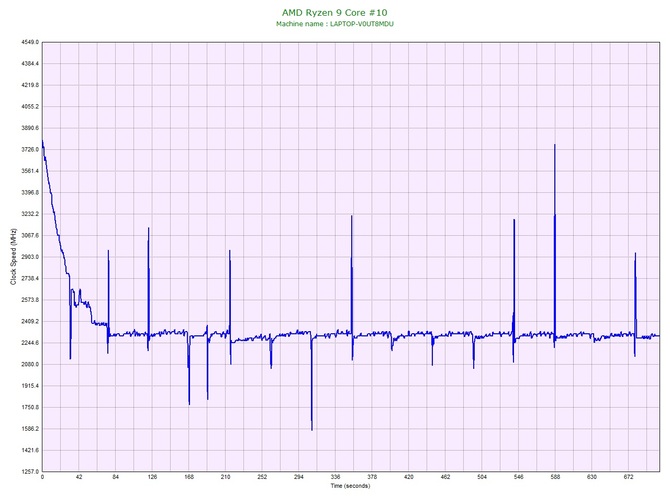Click the 2409.2 y-axis value

pos(29,321)
